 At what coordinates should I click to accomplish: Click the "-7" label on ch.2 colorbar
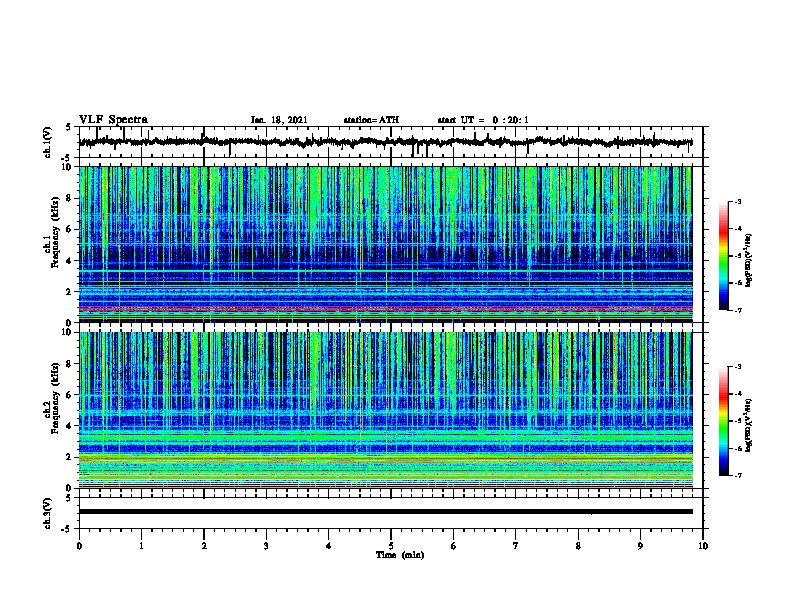737,476
